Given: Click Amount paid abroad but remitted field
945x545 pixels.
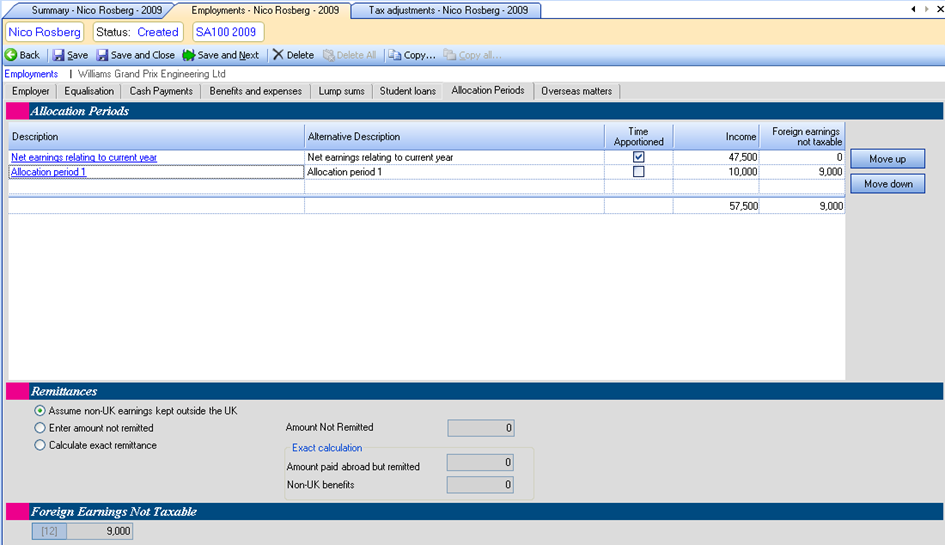Looking at the screenshot, I should pyautogui.click(x=480, y=462).
